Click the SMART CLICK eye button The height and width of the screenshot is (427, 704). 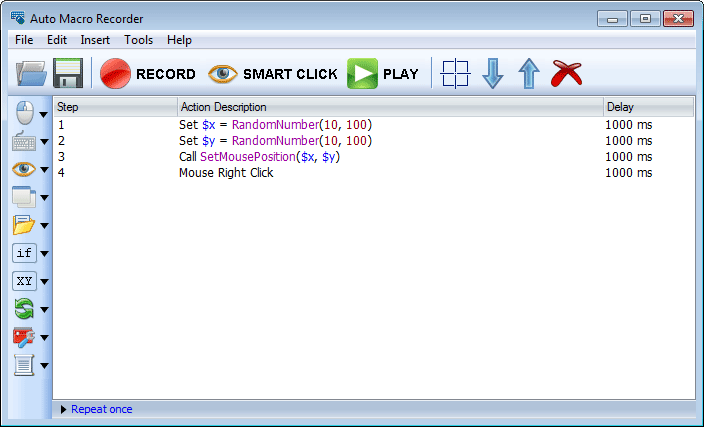pyautogui.click(x=273, y=74)
